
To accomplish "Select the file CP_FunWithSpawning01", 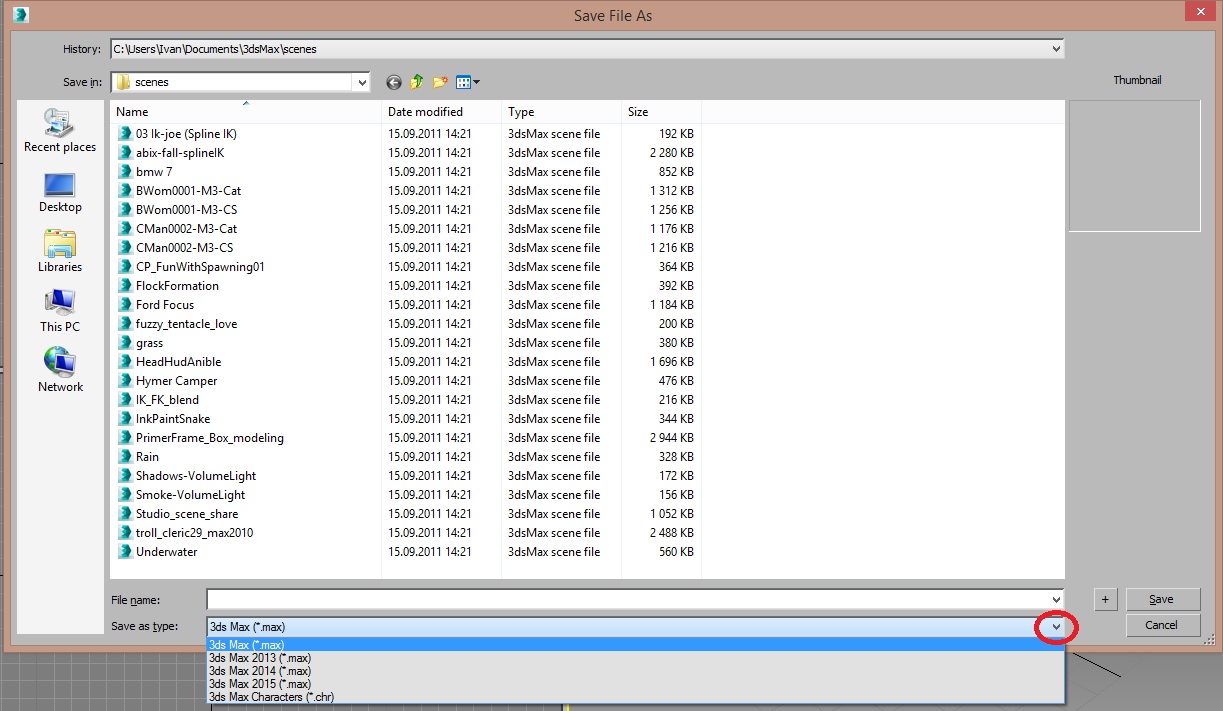I will click(x=200, y=267).
